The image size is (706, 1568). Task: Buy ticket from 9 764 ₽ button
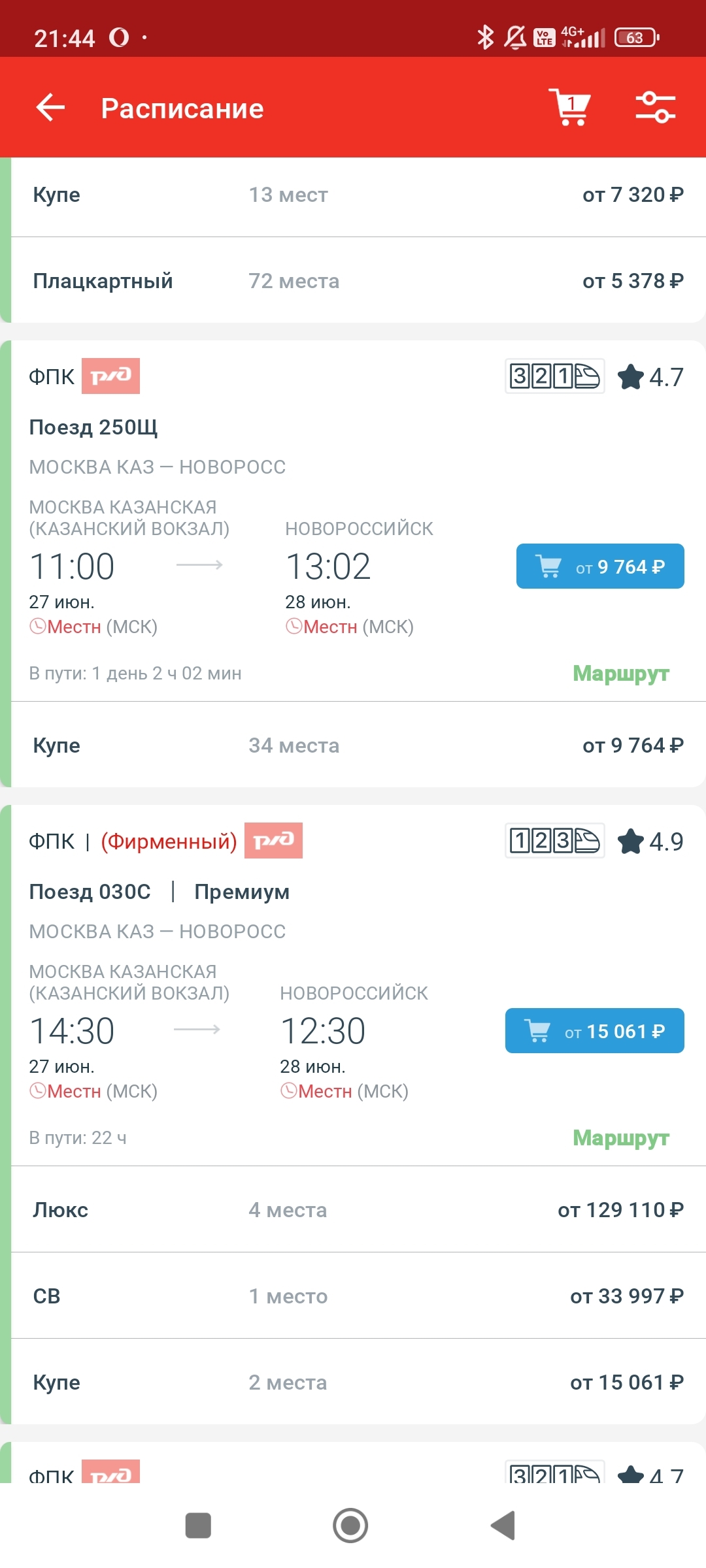[599, 566]
